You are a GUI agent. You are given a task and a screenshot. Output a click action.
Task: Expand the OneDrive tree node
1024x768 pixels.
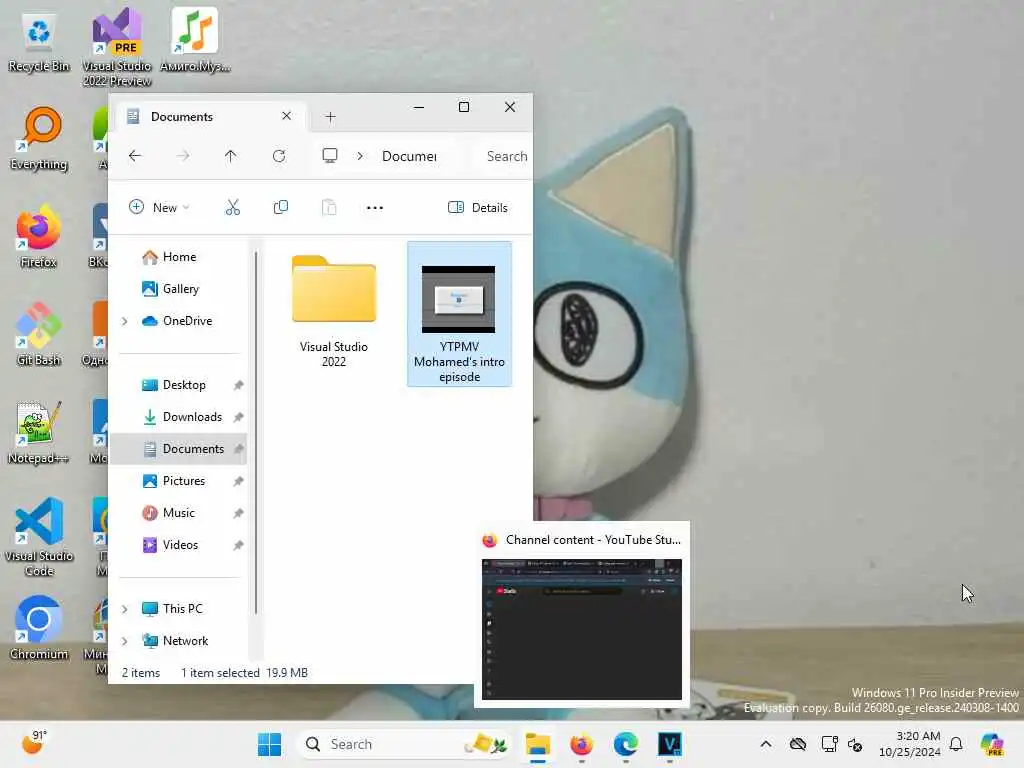click(125, 321)
